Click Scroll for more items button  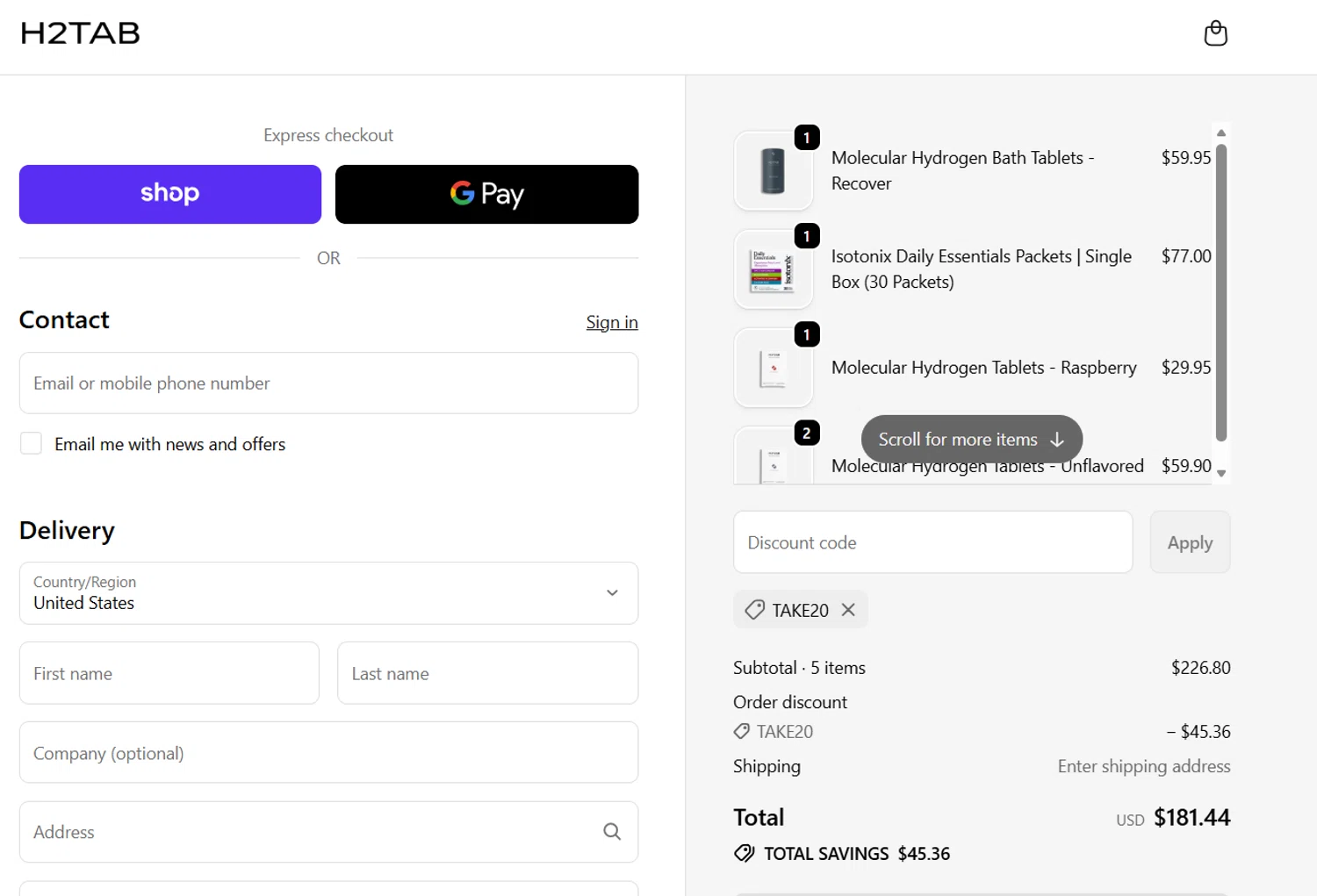[x=971, y=439]
